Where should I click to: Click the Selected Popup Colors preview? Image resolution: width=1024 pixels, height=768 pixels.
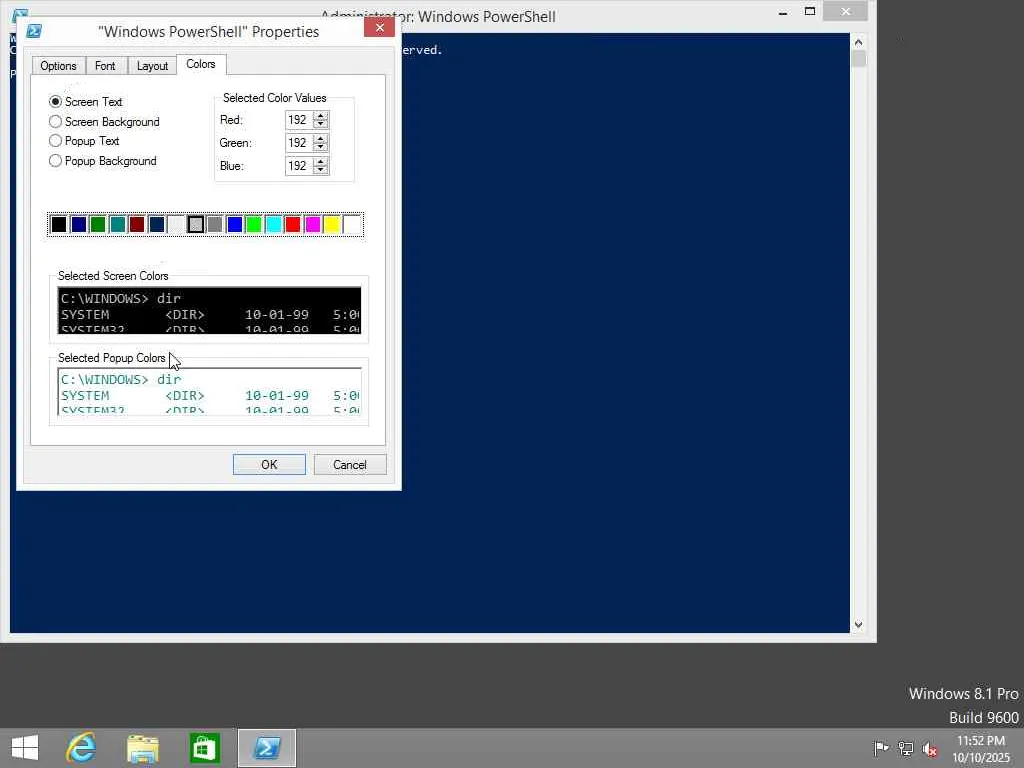(x=209, y=391)
